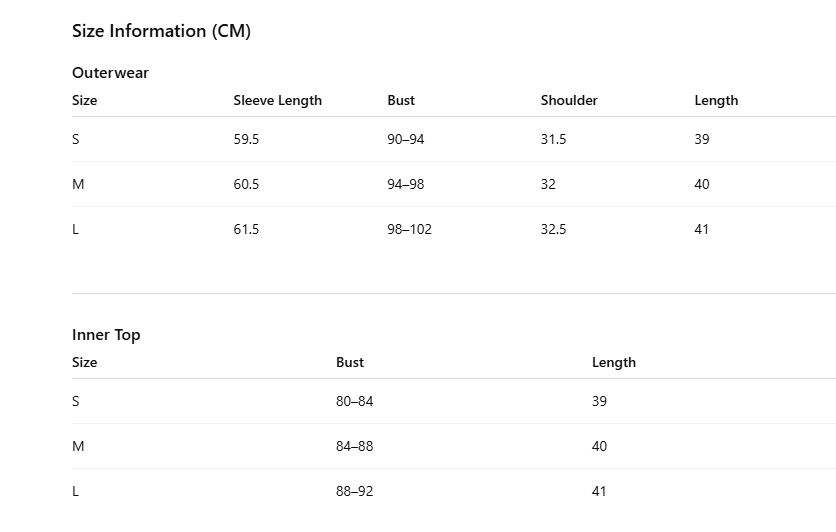Select the 98–102 bust cell

click(x=409, y=229)
